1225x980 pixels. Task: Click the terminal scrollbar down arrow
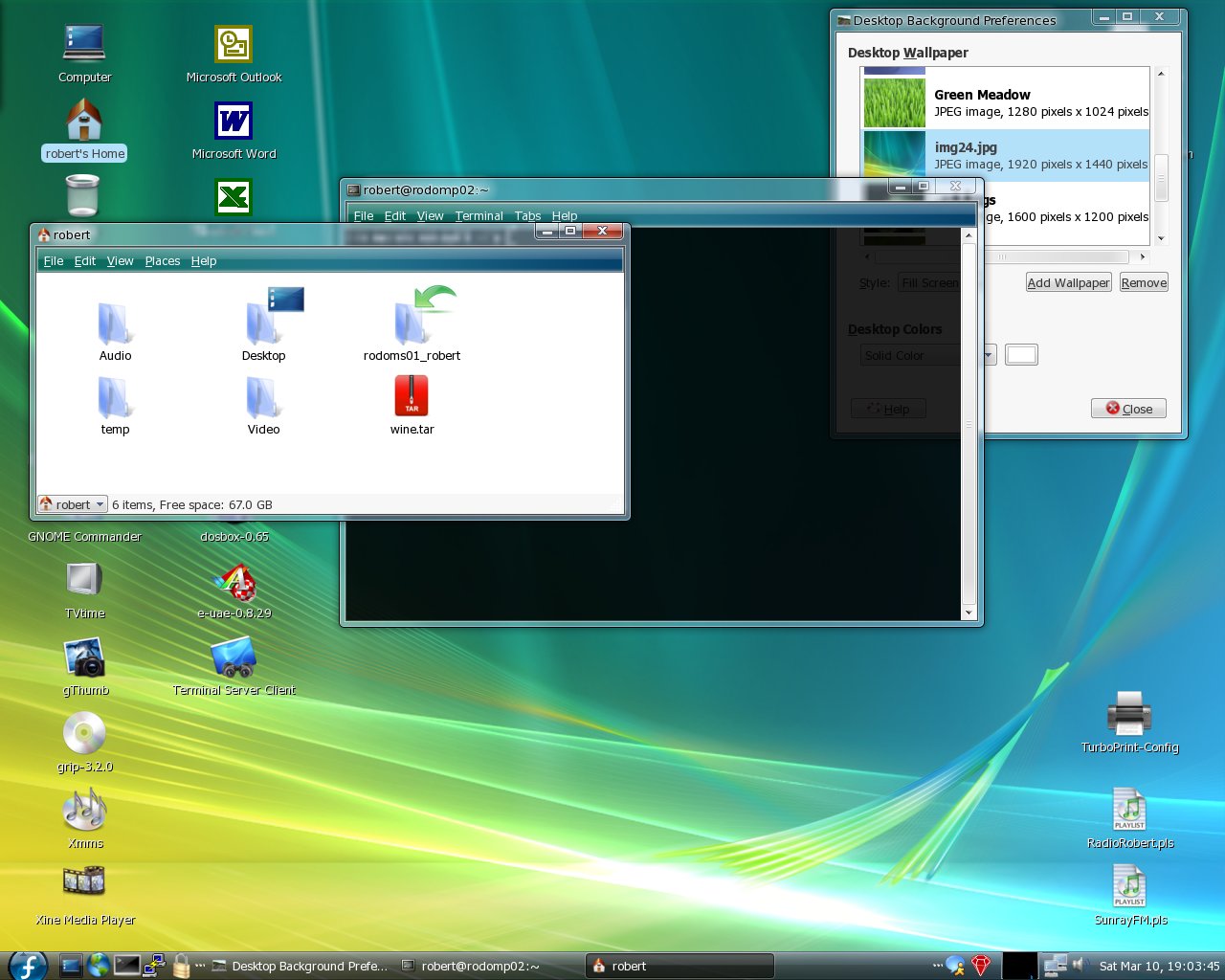coord(969,612)
